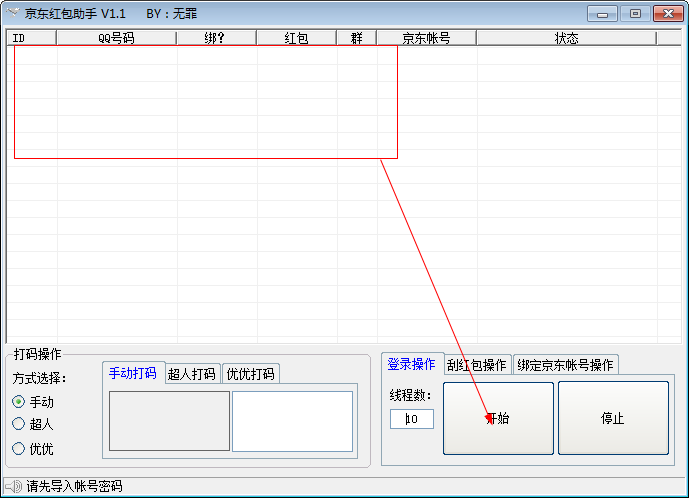This screenshot has width=689, height=498.
Task: Minimize the 京东红包助手 window
Action: pos(602,14)
